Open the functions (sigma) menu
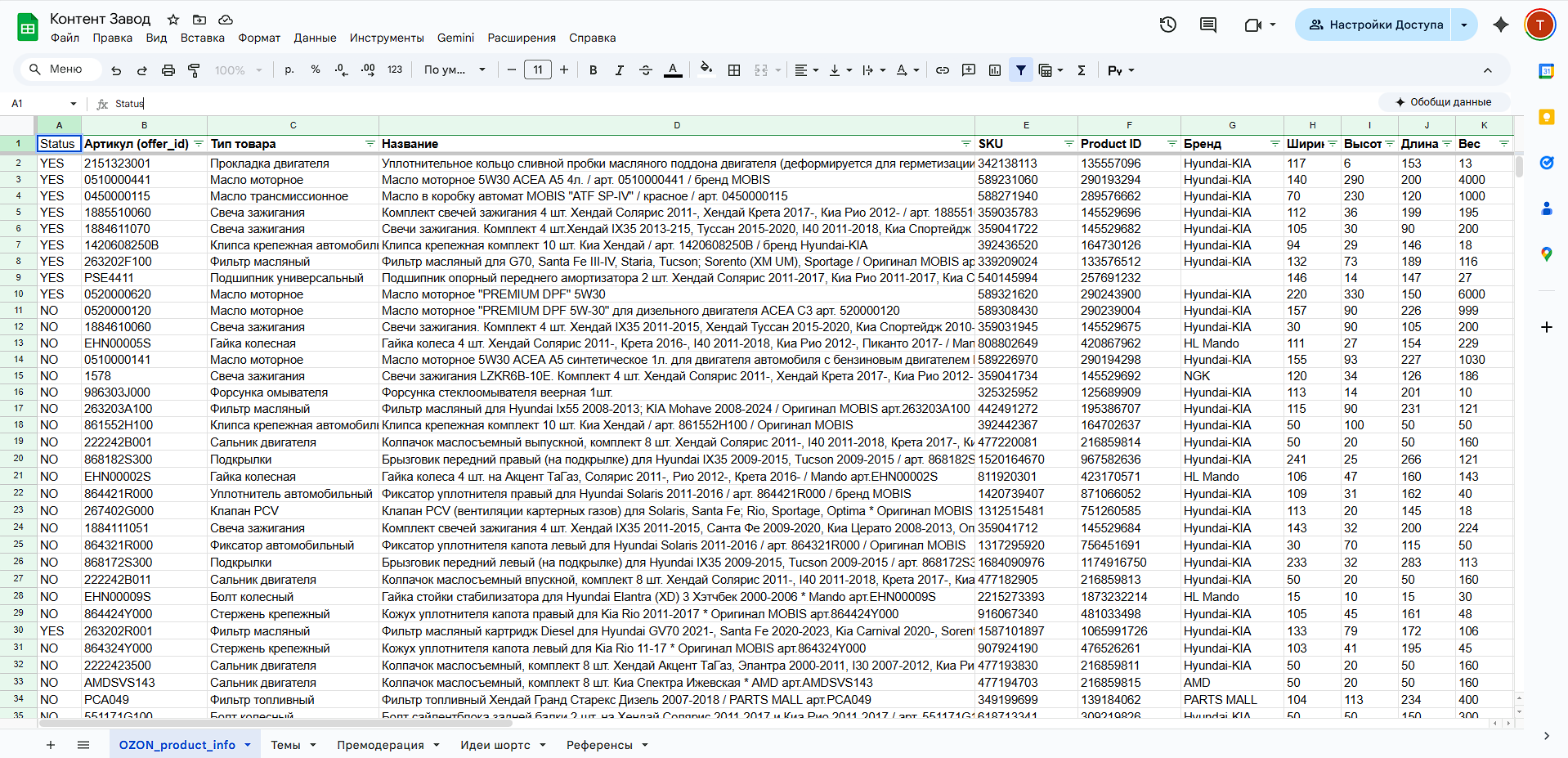The image size is (1568, 758). (1082, 70)
